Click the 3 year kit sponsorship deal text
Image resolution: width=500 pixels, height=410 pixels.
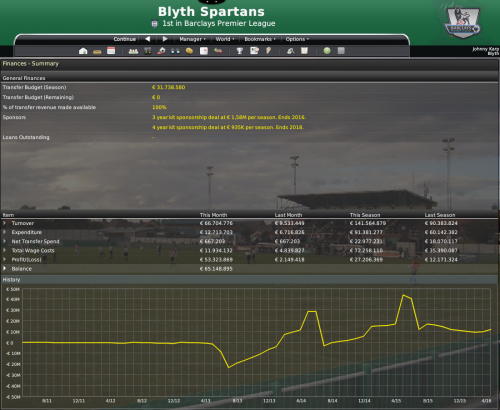click(x=229, y=117)
